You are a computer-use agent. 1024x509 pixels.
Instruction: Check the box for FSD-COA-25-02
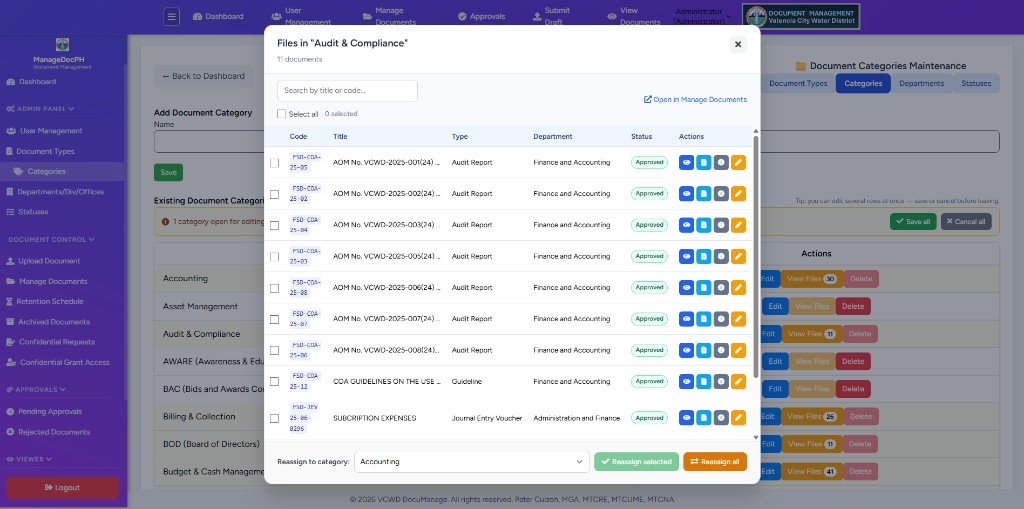(274, 194)
